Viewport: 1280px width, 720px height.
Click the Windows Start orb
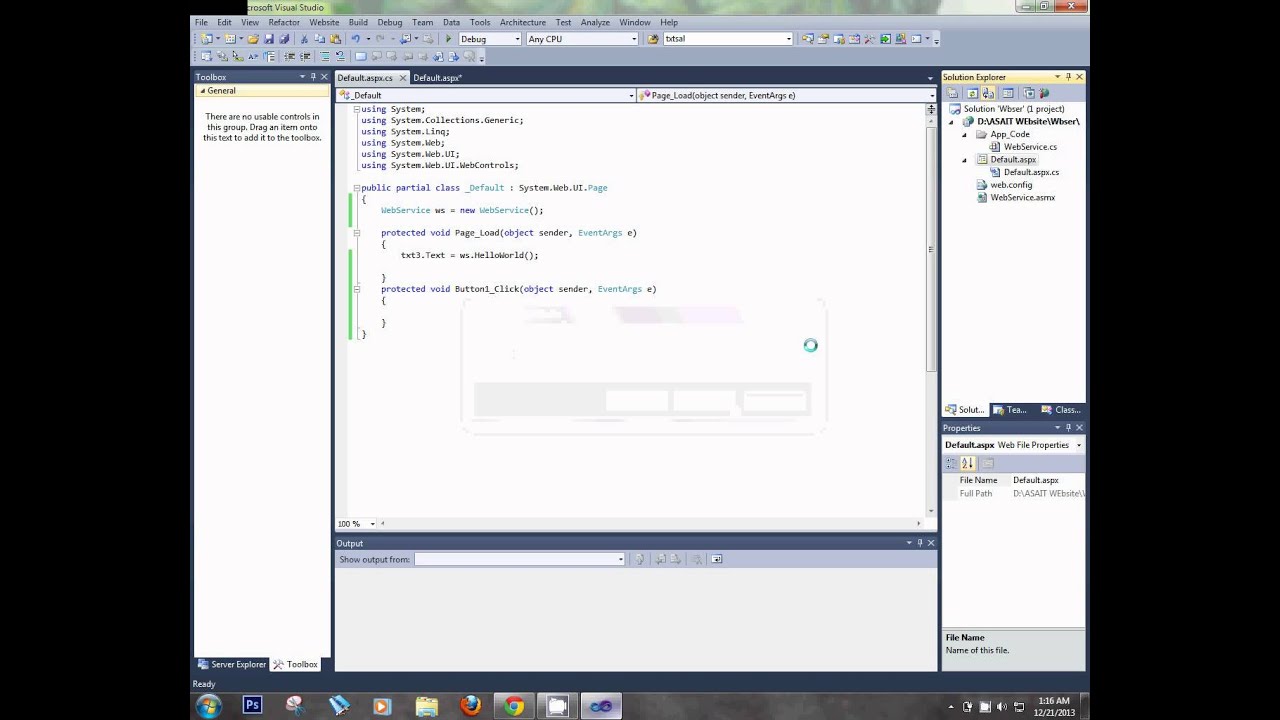coord(208,706)
